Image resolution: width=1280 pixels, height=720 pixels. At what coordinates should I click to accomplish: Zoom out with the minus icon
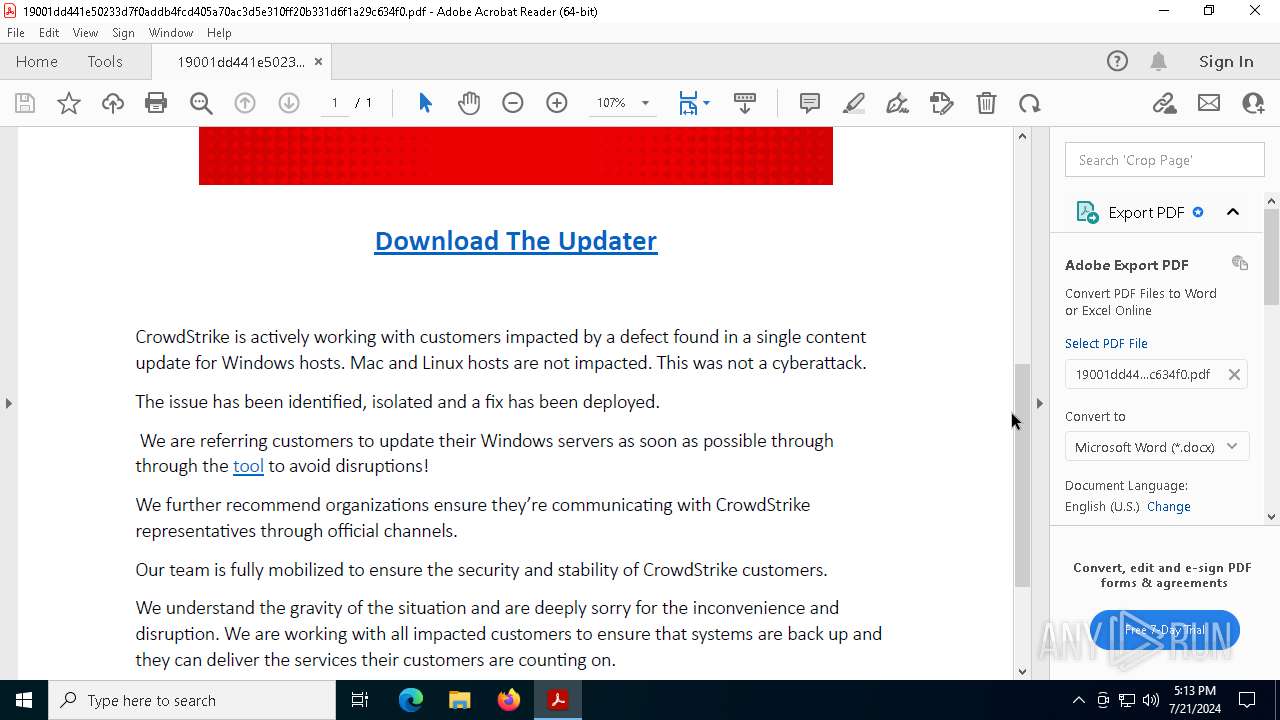[513, 103]
